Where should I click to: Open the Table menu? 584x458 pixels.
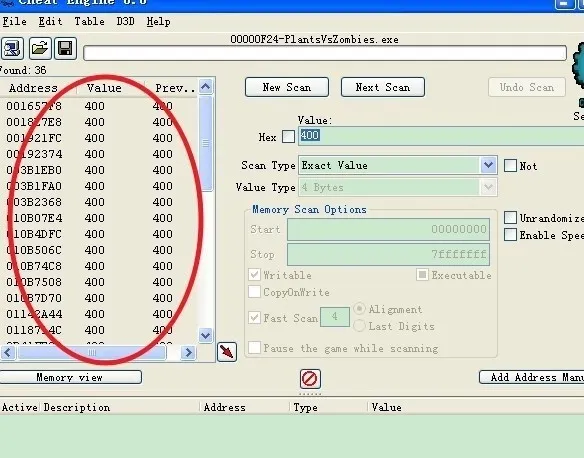pyautogui.click(x=89, y=22)
